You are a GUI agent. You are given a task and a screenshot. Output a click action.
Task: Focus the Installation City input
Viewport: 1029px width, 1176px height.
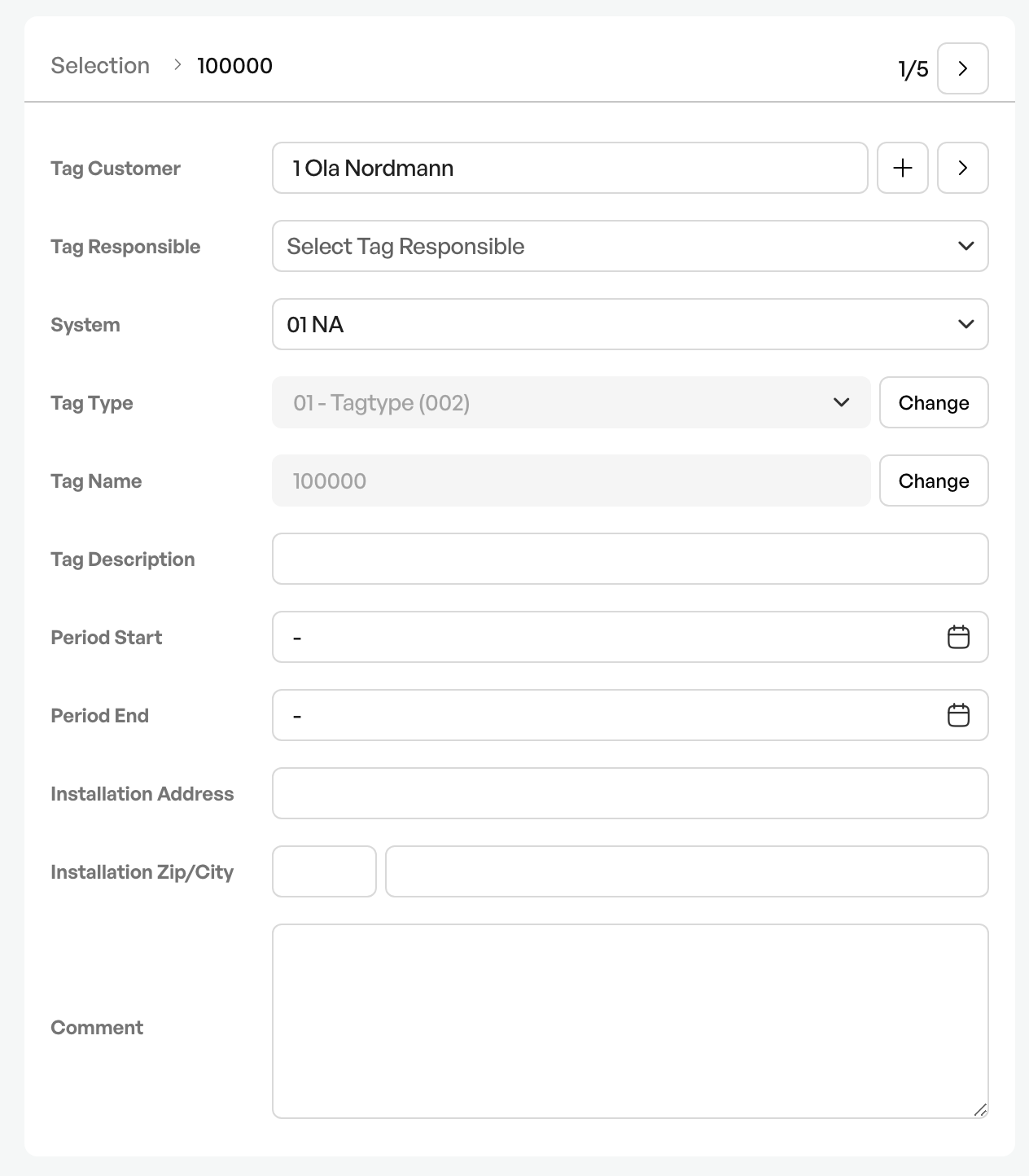(686, 871)
